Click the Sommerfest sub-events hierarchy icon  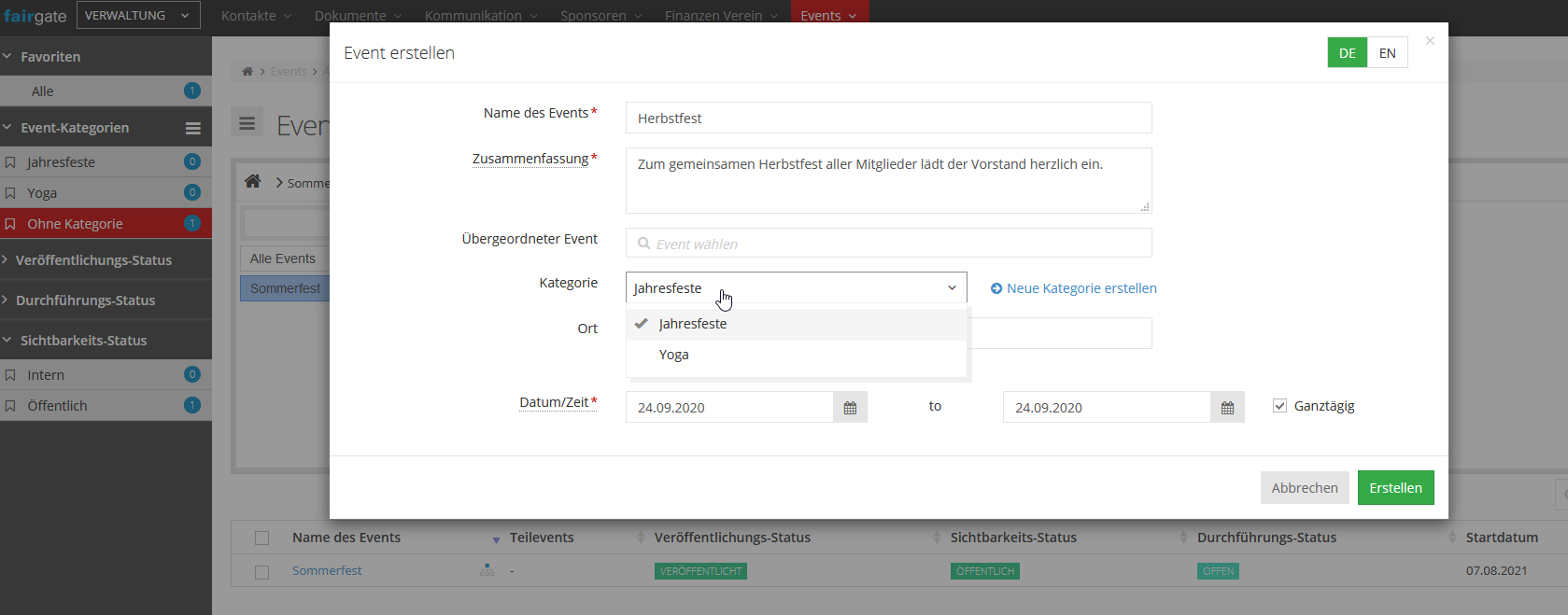(487, 570)
